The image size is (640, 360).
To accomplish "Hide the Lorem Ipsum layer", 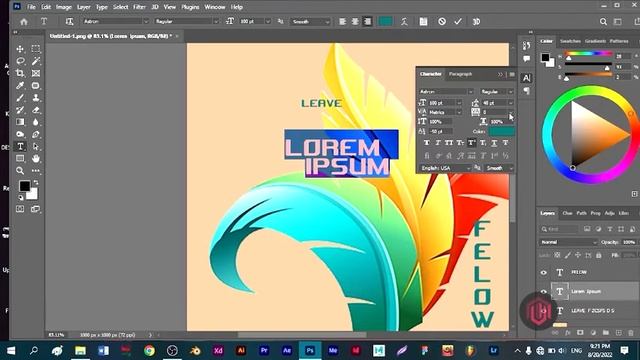I will [x=544, y=291].
